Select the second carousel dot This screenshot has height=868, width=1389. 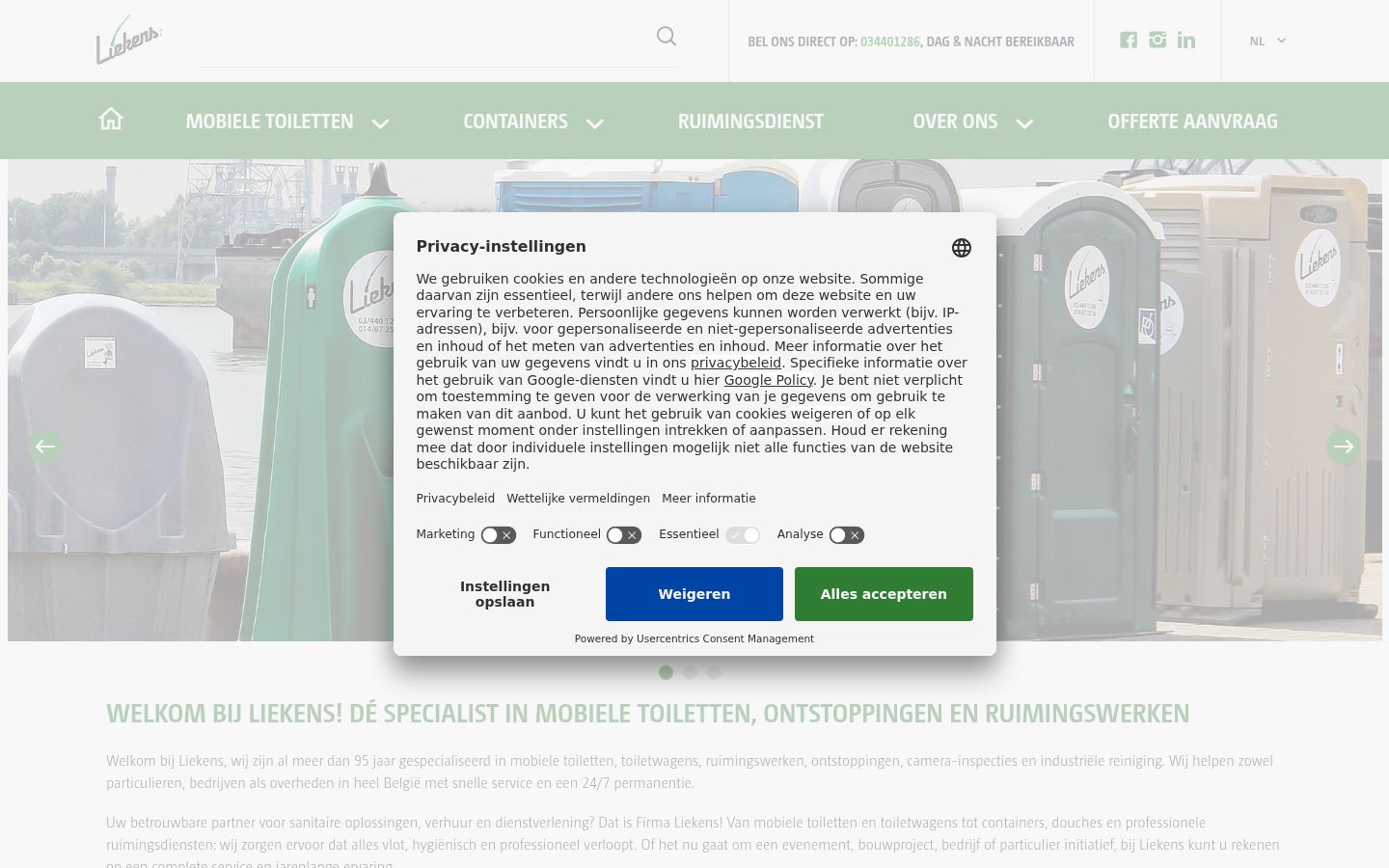coord(690,672)
